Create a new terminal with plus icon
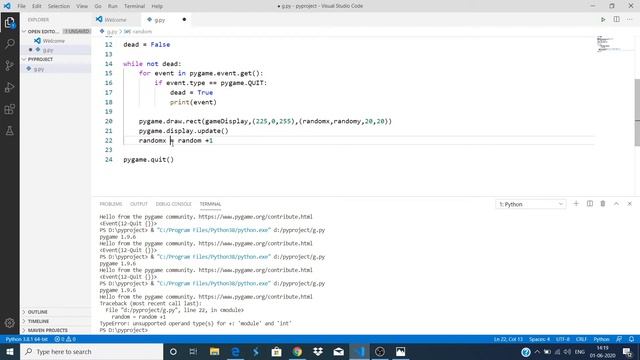The image size is (640, 360). (576, 204)
